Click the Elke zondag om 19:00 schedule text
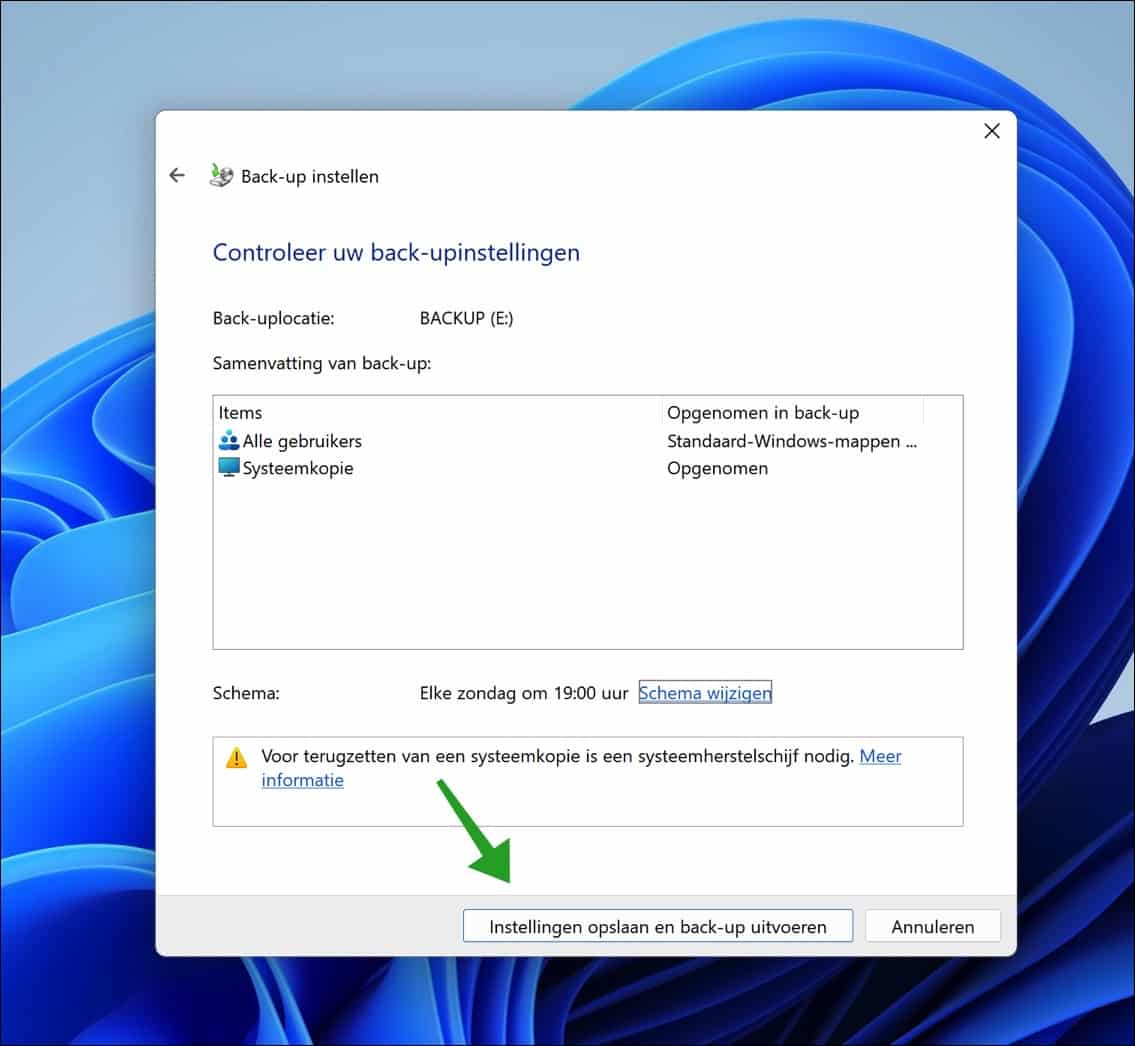Image resolution: width=1135 pixels, height=1046 pixels. [x=525, y=692]
